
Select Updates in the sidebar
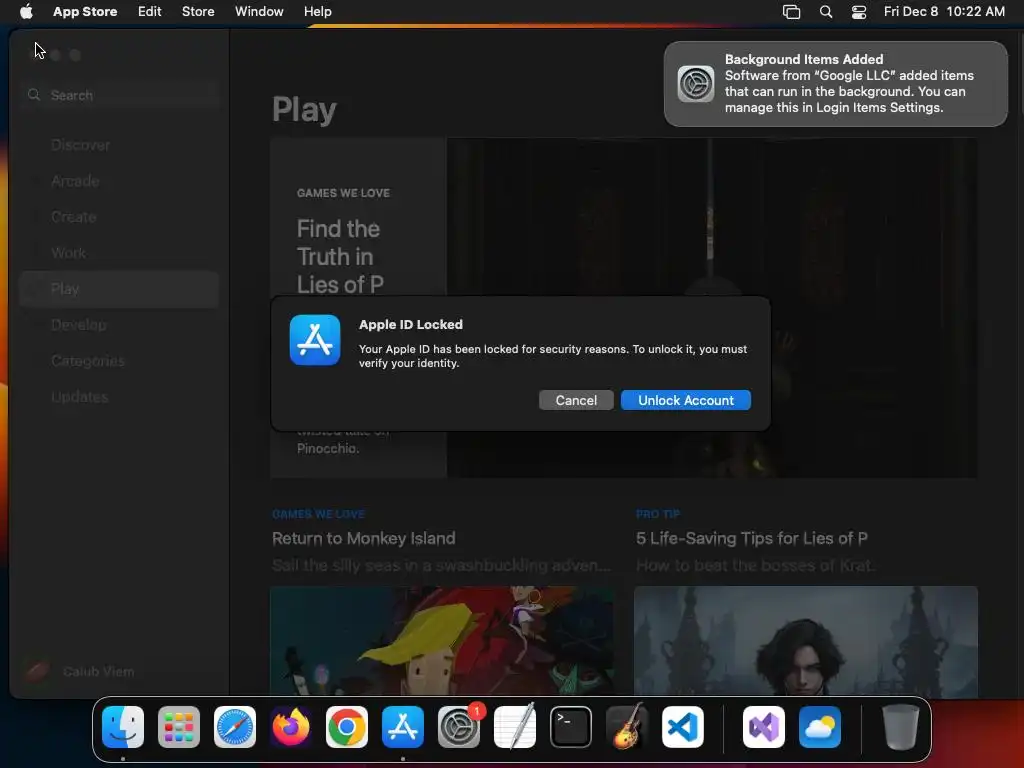click(x=119, y=396)
